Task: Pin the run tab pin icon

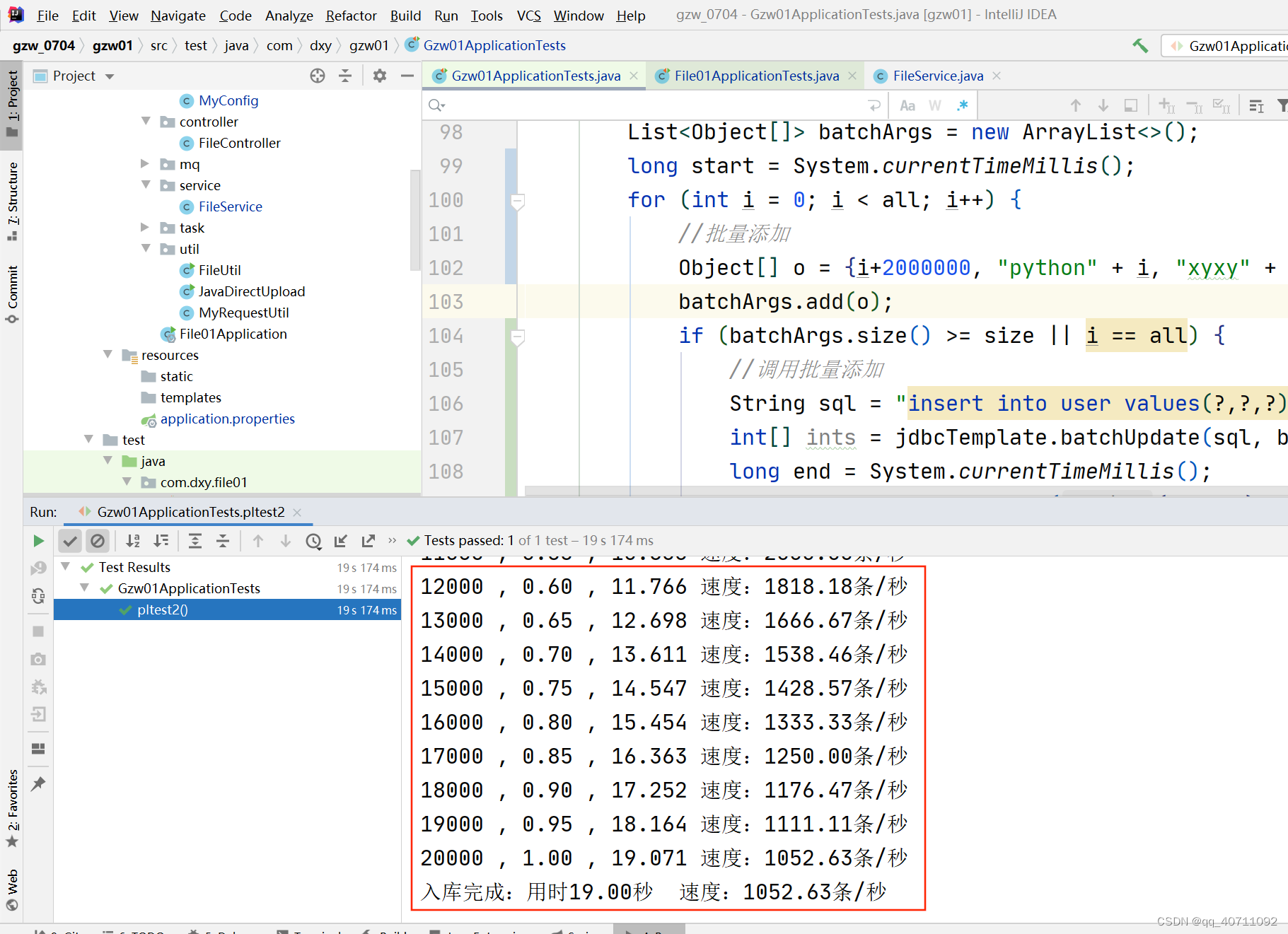Action: pyautogui.click(x=38, y=783)
